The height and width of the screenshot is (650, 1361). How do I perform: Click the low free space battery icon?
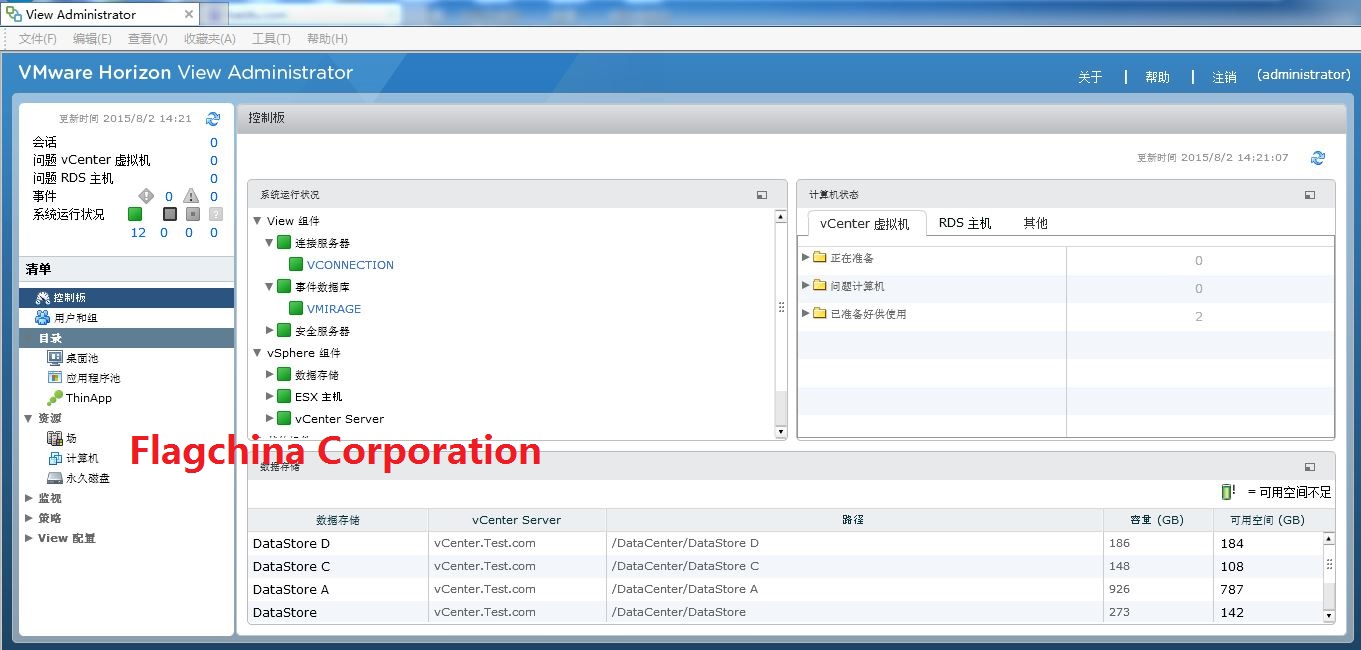tap(1228, 491)
